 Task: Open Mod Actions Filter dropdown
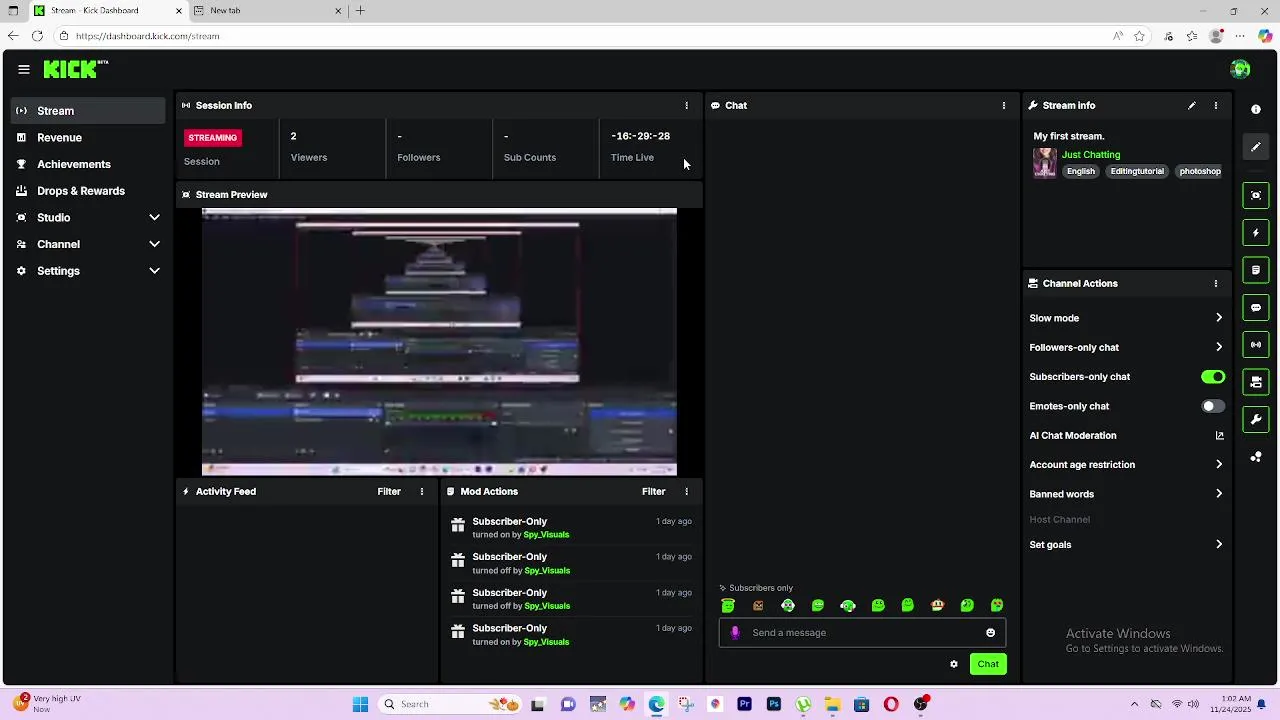point(653,491)
